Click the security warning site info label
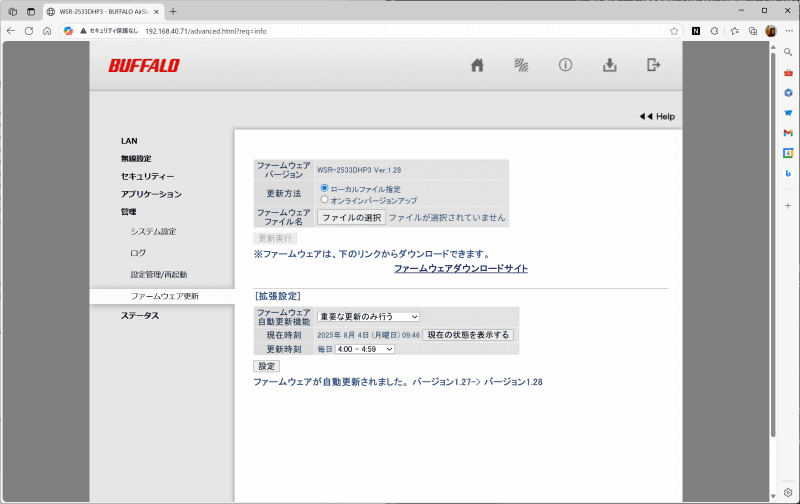Viewport: 800px width, 504px height. point(109,31)
